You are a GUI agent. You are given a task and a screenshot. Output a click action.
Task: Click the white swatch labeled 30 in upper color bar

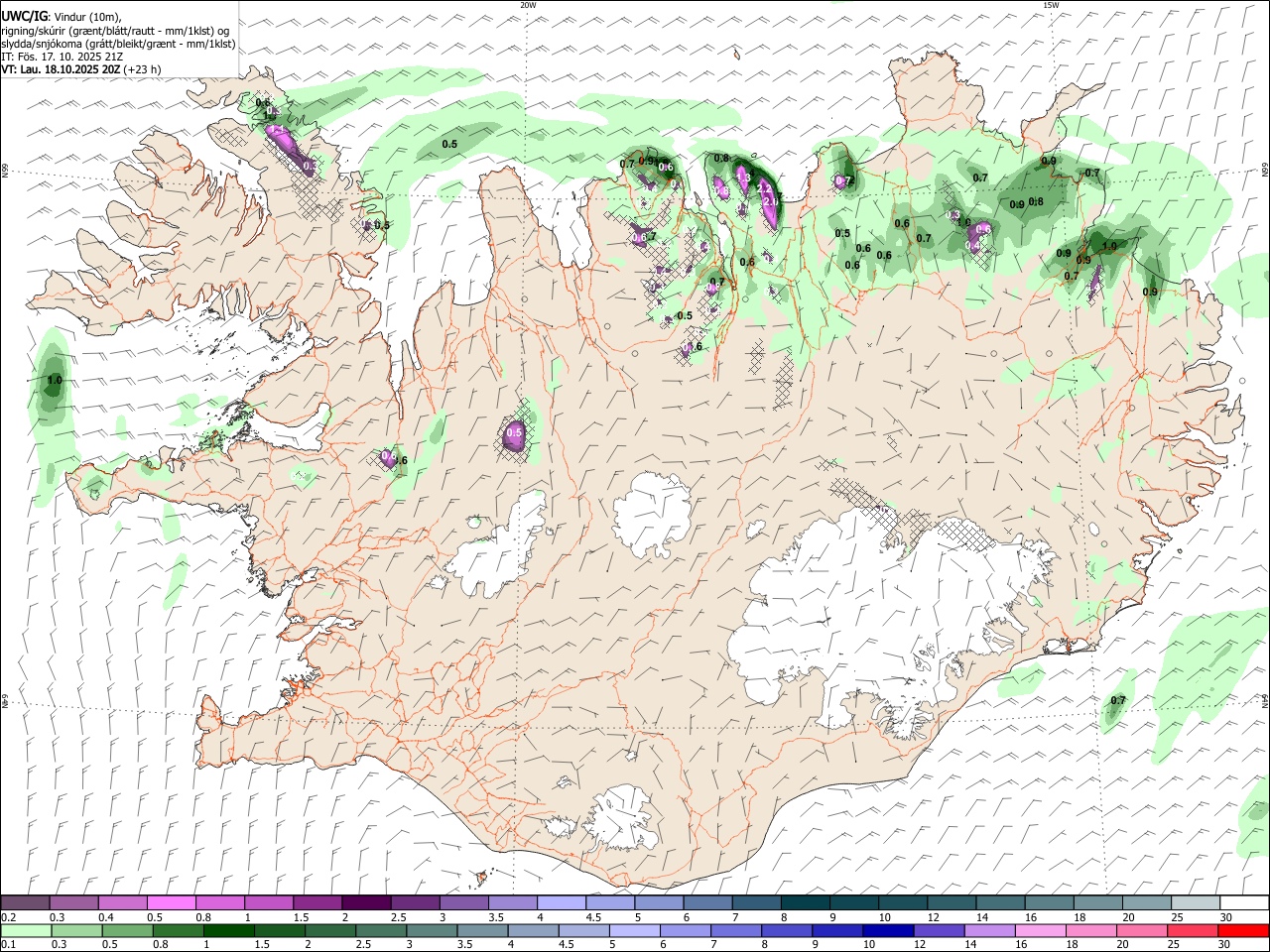click(x=1244, y=902)
